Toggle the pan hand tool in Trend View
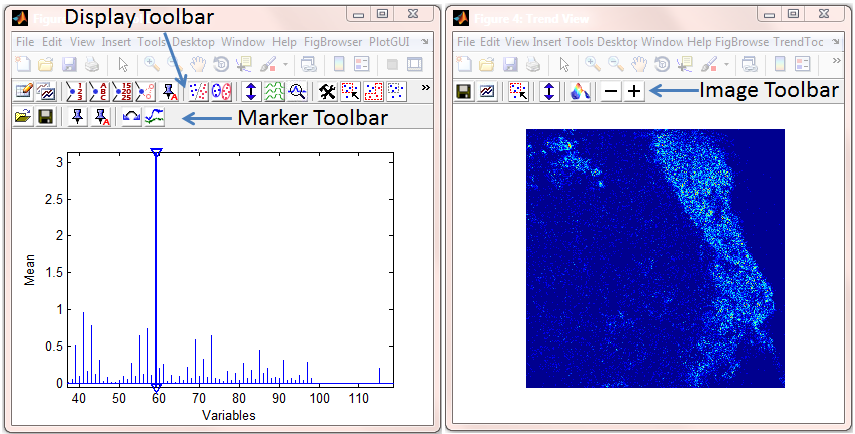 pos(640,63)
